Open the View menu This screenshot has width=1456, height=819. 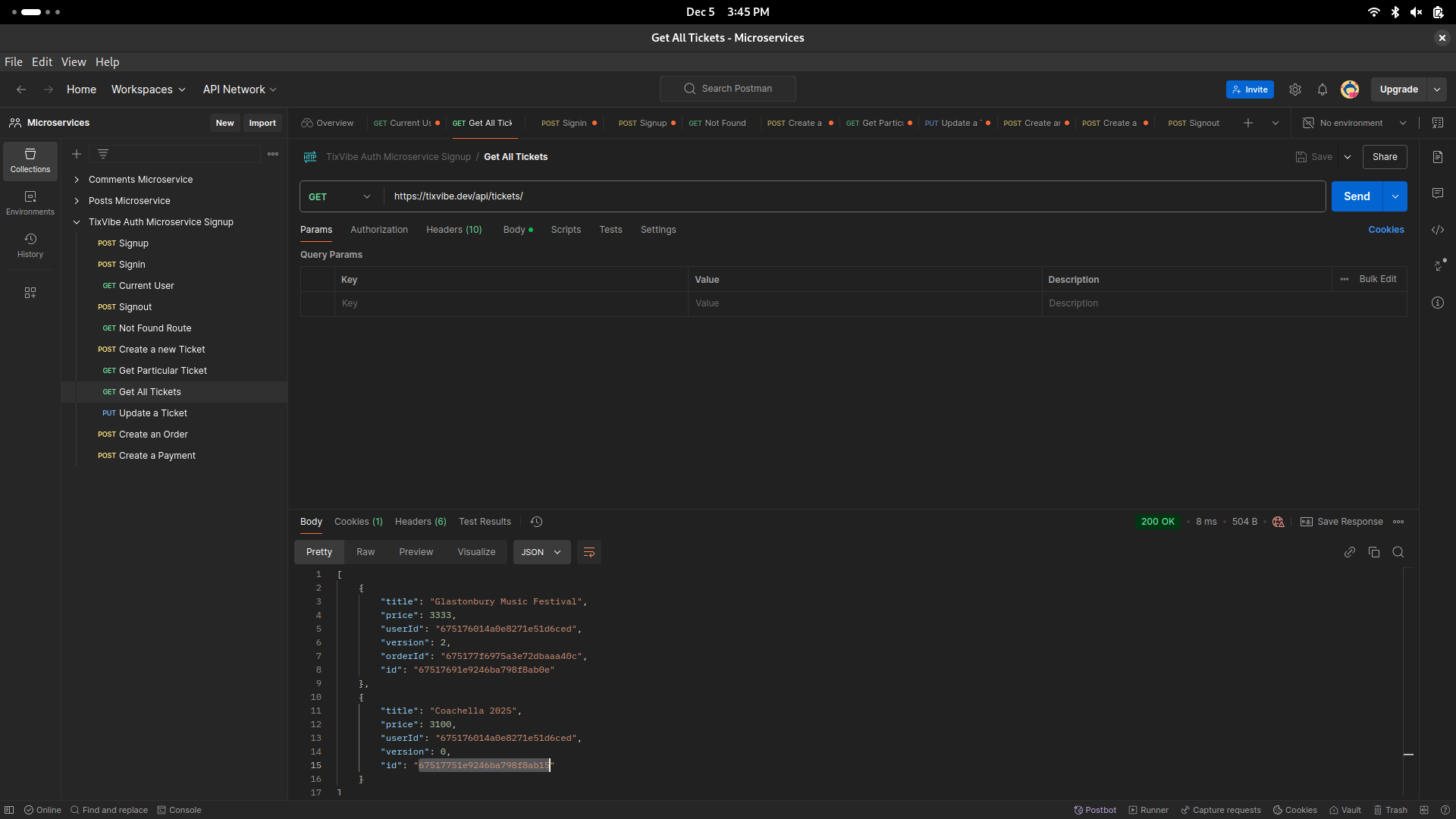point(74,62)
